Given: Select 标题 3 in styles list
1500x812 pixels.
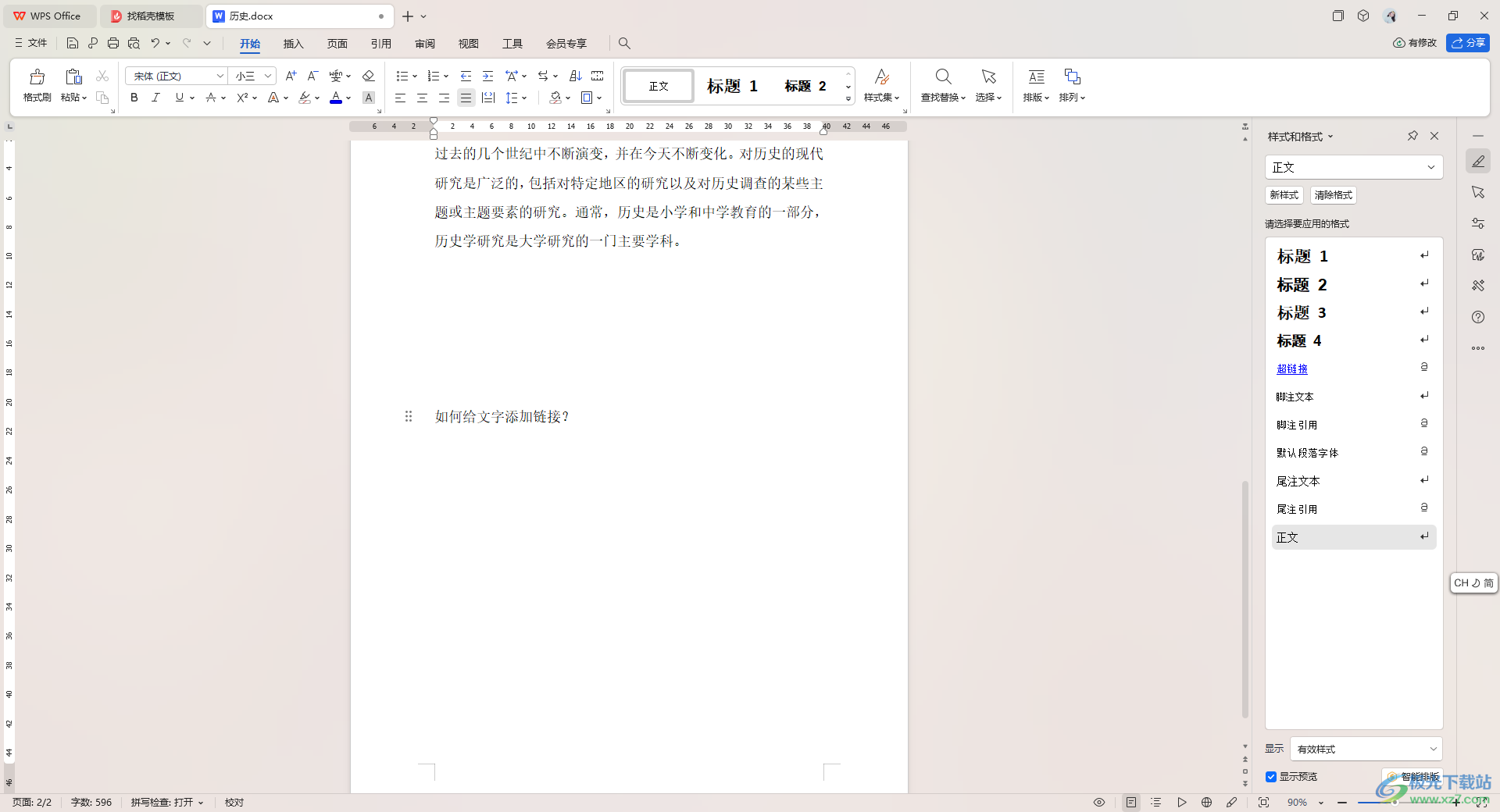Looking at the screenshot, I should click(1354, 312).
